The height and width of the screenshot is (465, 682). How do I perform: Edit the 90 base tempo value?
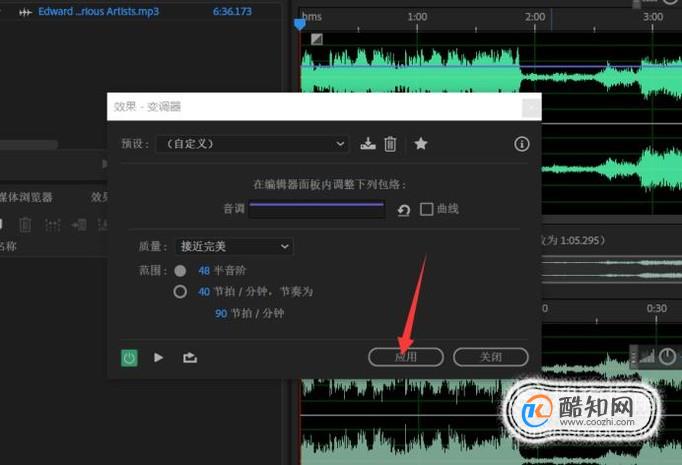click(x=221, y=314)
